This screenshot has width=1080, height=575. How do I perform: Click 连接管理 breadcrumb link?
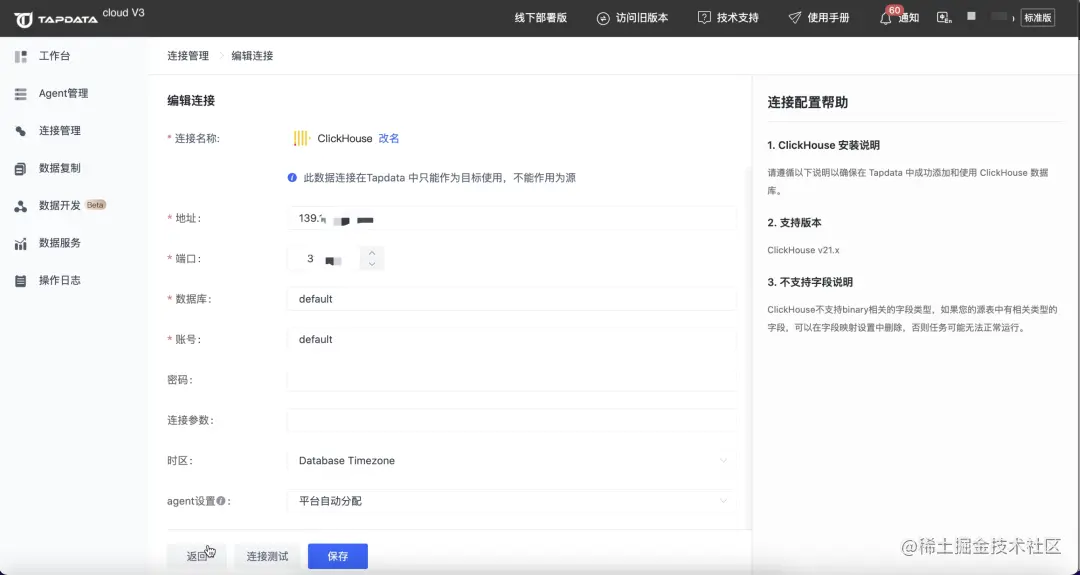188,56
